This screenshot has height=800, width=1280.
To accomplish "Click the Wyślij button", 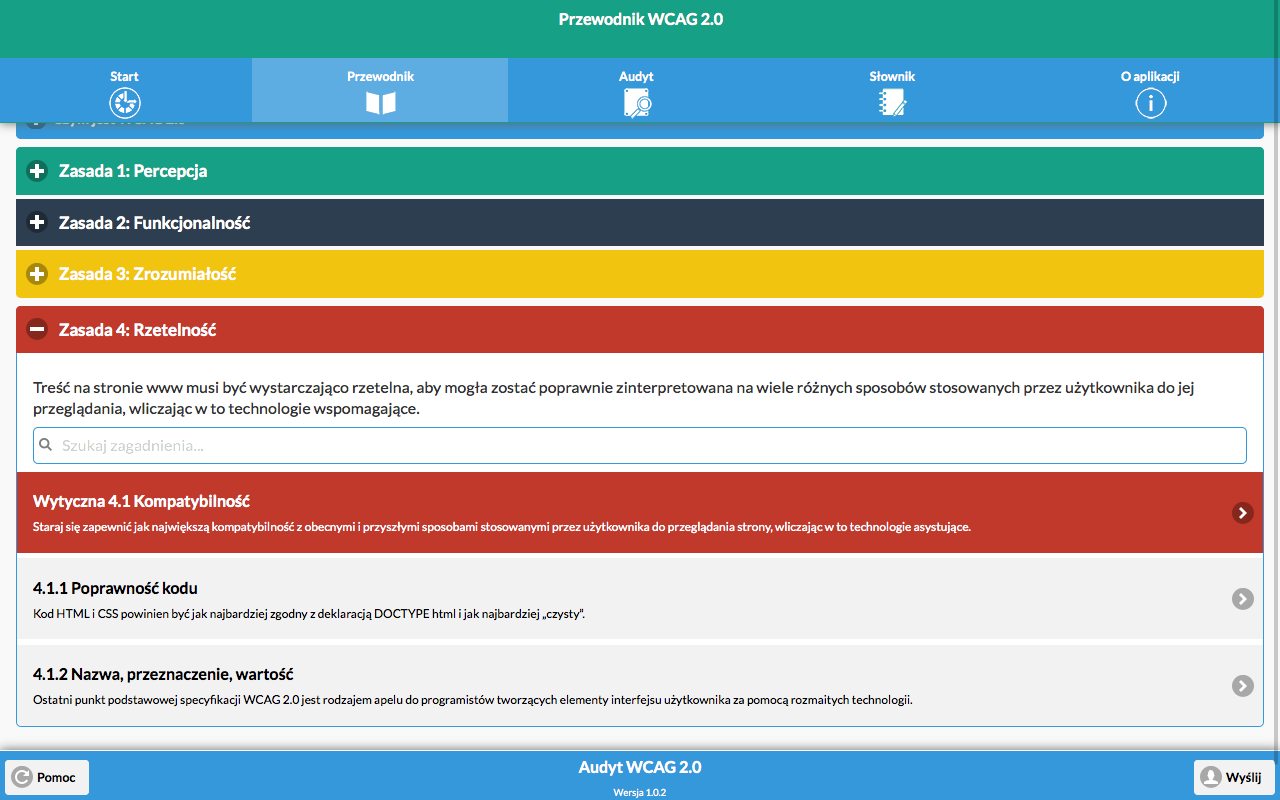I will [x=1234, y=777].
